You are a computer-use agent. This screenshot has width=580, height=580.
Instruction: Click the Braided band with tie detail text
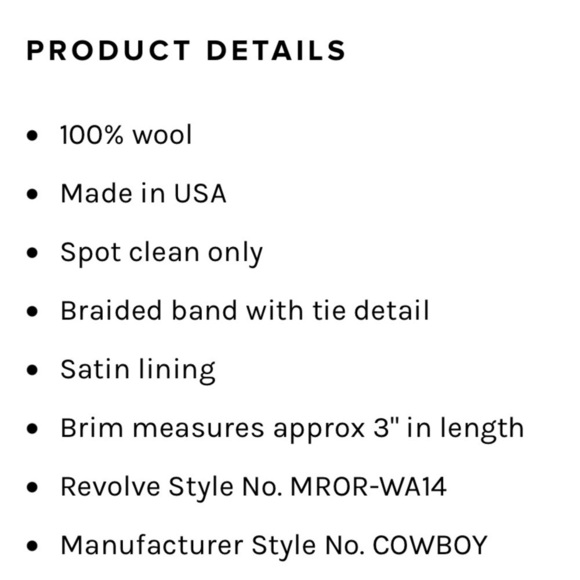[245, 310]
